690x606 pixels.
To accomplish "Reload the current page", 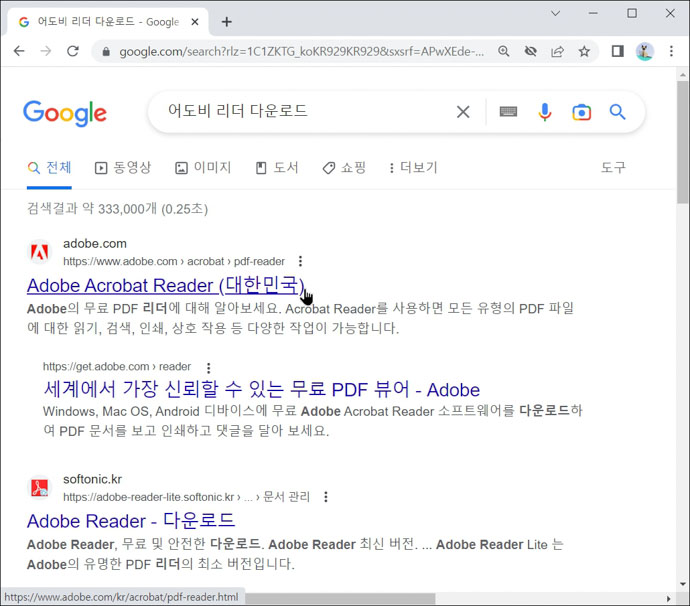I will click(73, 51).
